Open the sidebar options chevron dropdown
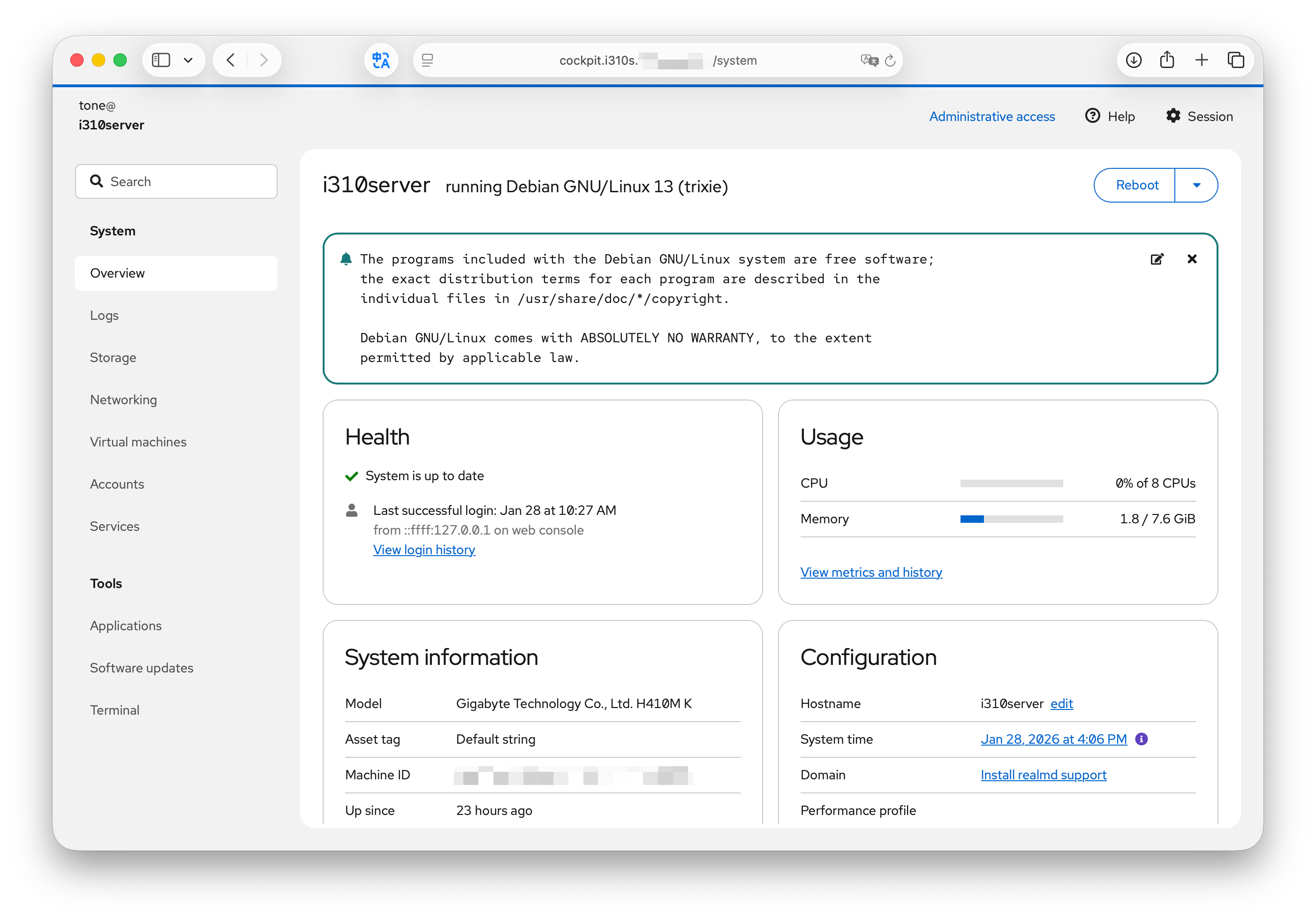This screenshot has width=1316, height=920. 188,60
